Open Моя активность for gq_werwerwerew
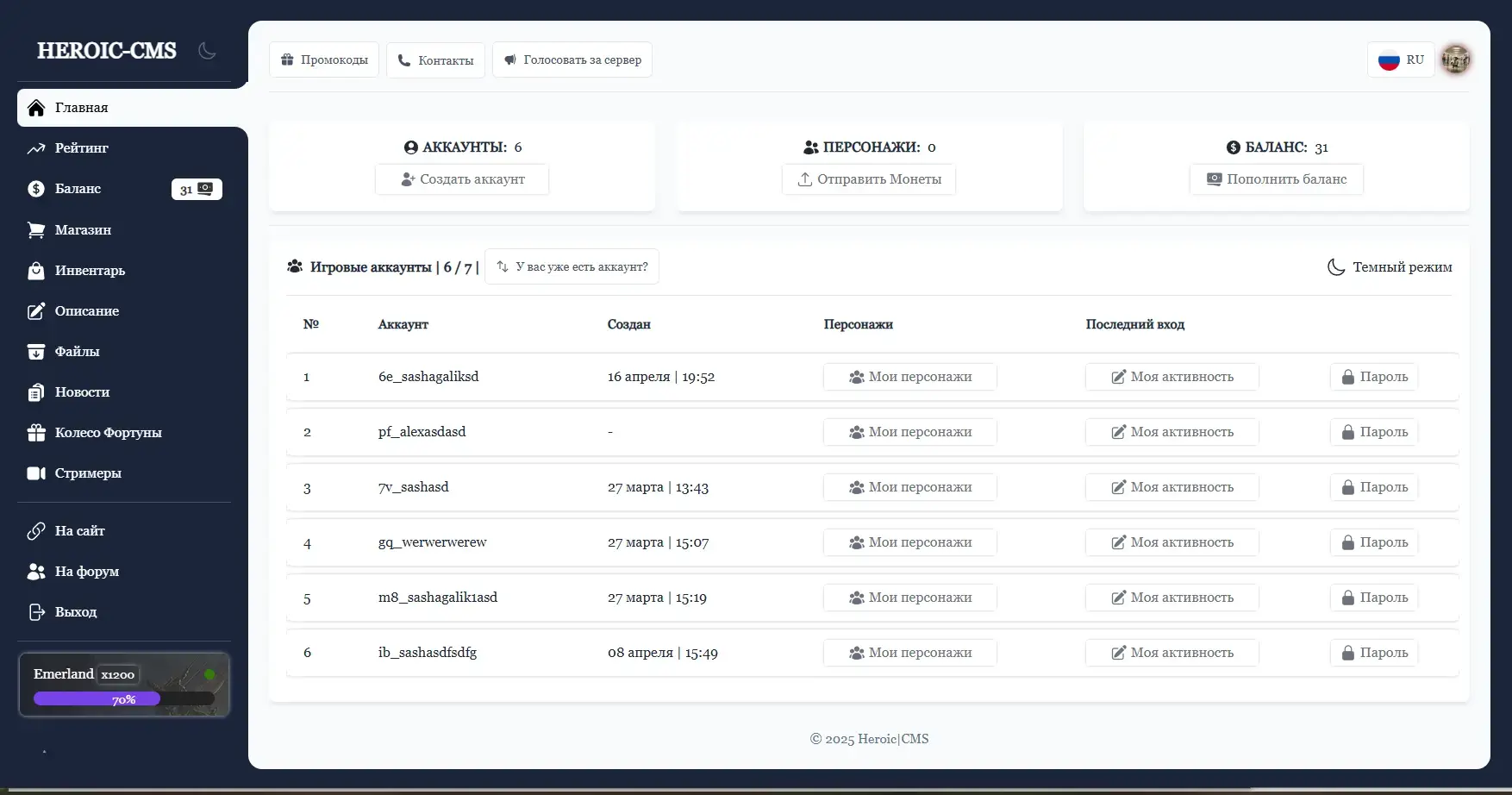1512x795 pixels. pos(1172,542)
